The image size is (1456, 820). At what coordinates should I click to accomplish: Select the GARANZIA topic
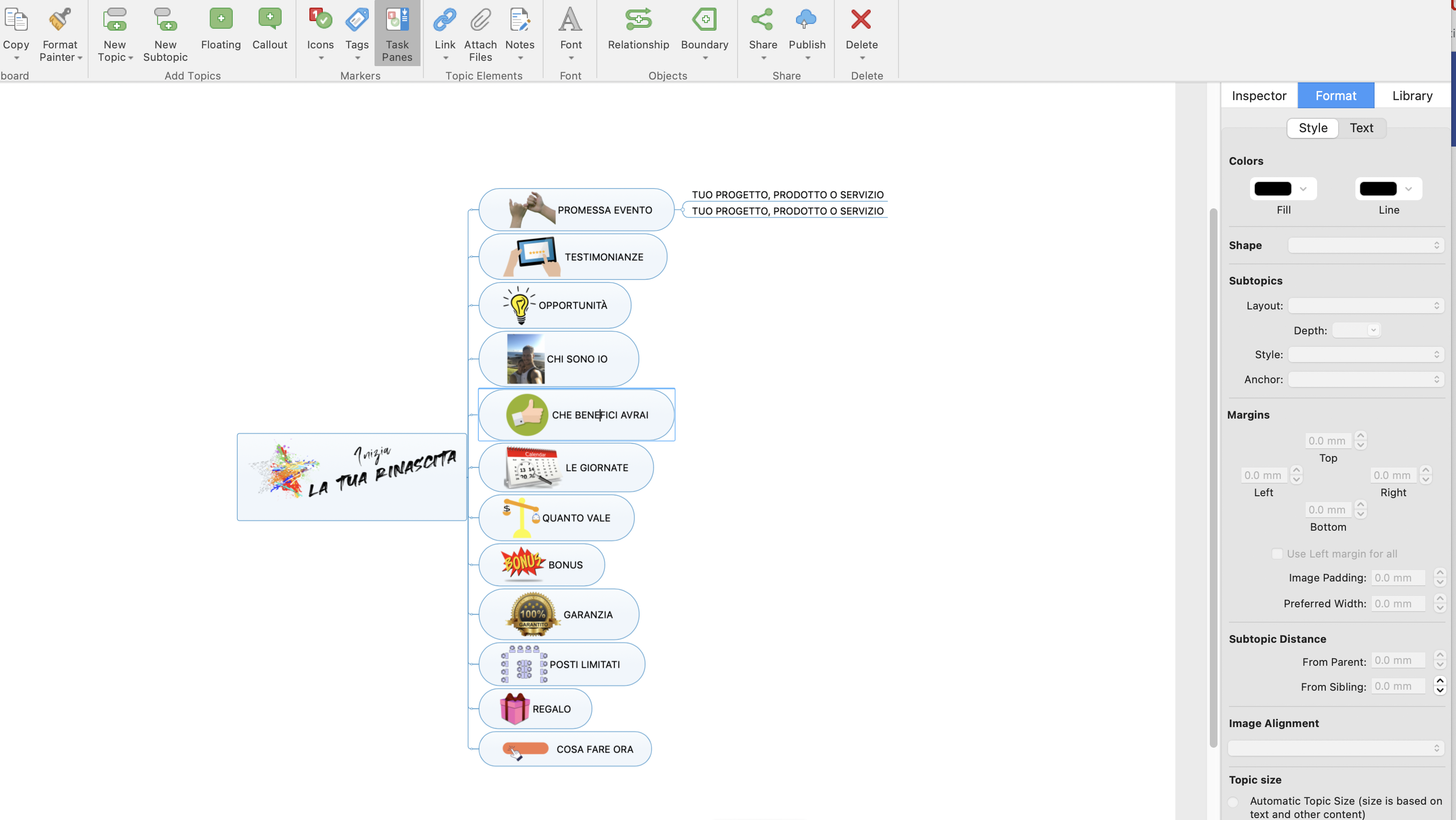click(x=587, y=615)
